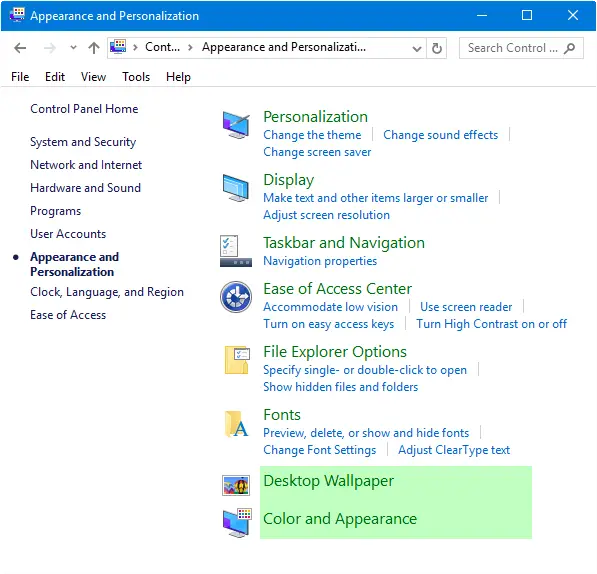
Task: Open User Accounts category
Action: point(68,234)
